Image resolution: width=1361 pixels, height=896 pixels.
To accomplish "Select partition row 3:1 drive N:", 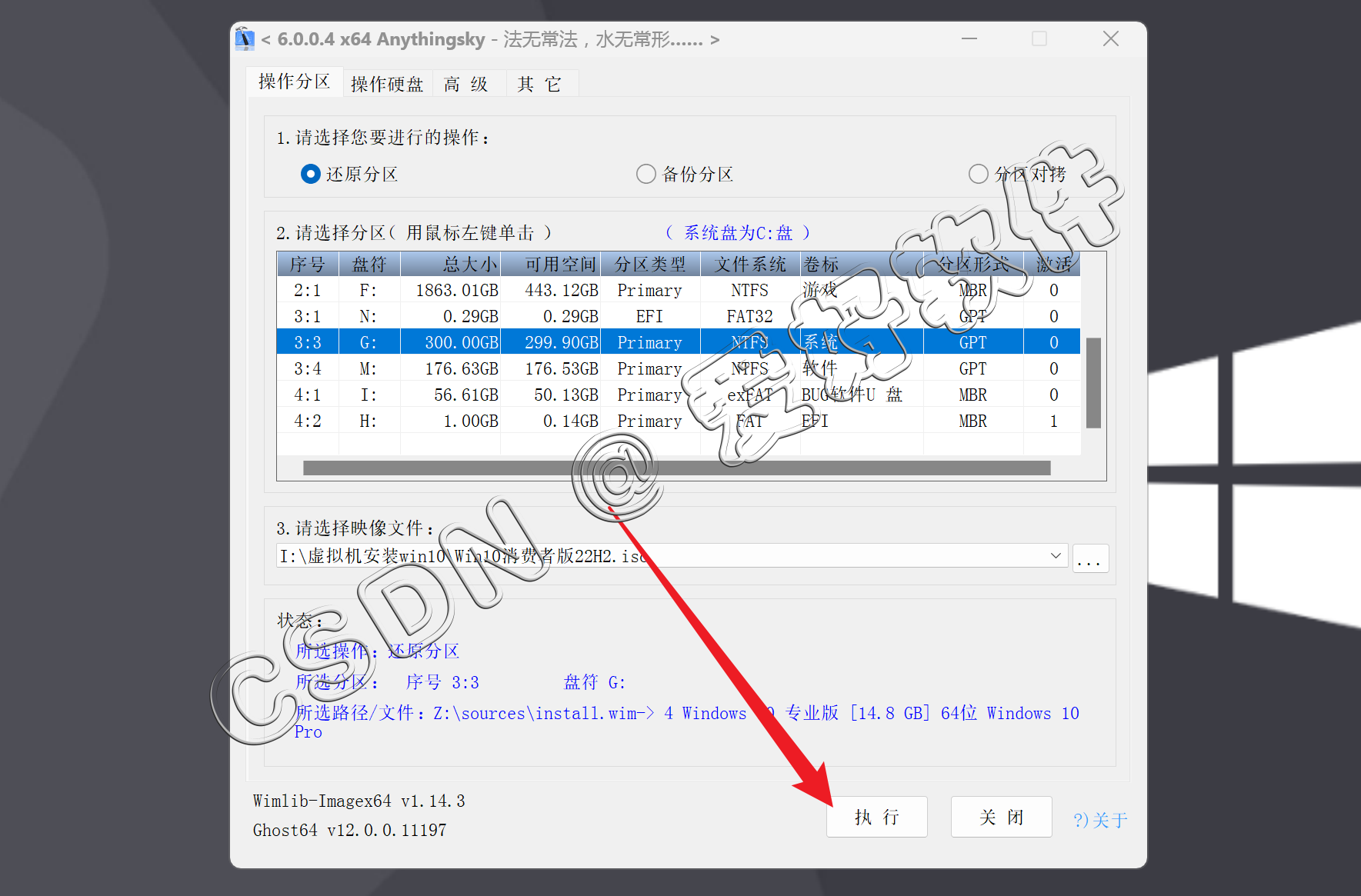I will (679, 317).
